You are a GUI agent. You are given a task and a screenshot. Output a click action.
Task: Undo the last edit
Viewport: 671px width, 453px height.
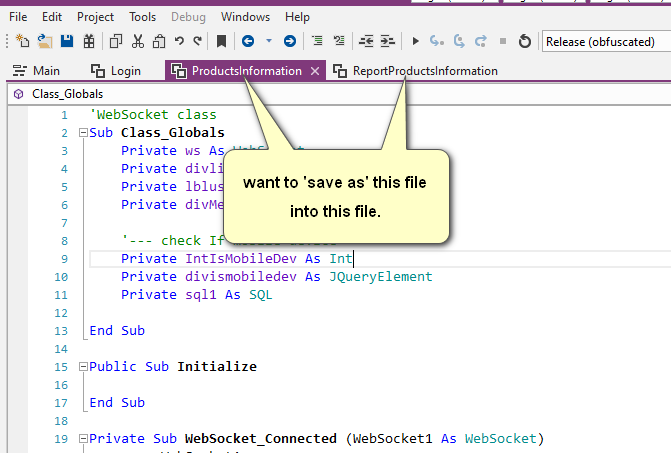(179, 41)
